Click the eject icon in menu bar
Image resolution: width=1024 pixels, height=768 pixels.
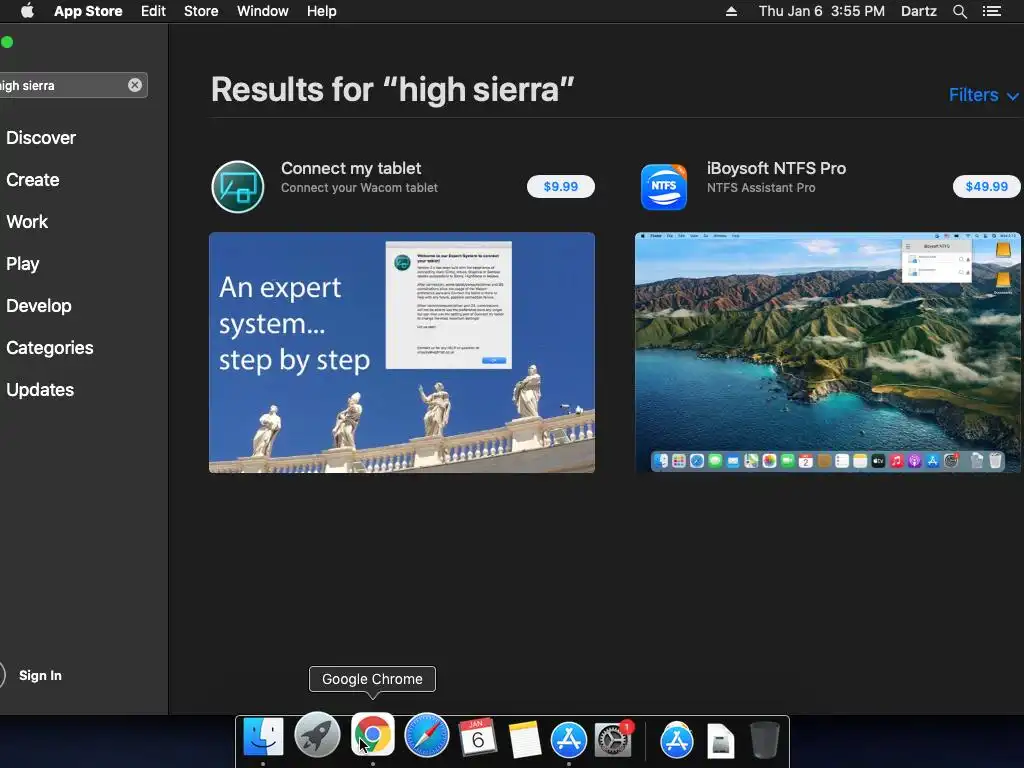pos(731,11)
